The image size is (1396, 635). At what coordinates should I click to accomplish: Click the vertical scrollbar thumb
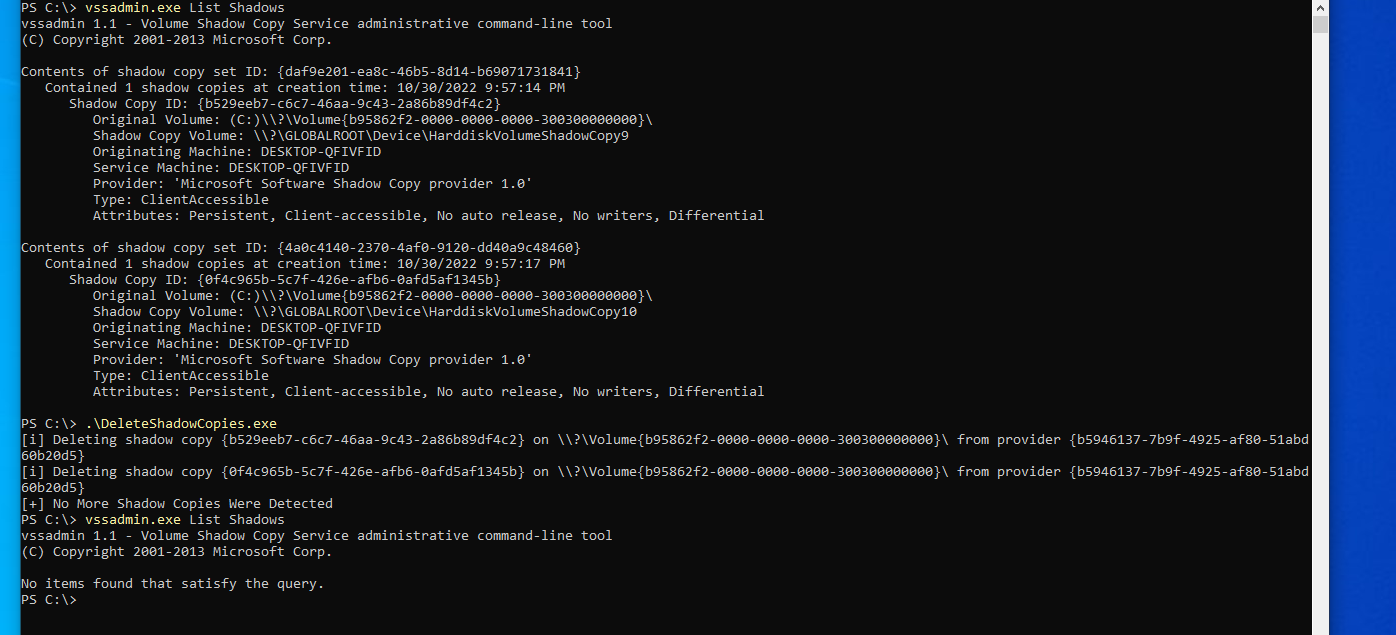coord(1320,24)
